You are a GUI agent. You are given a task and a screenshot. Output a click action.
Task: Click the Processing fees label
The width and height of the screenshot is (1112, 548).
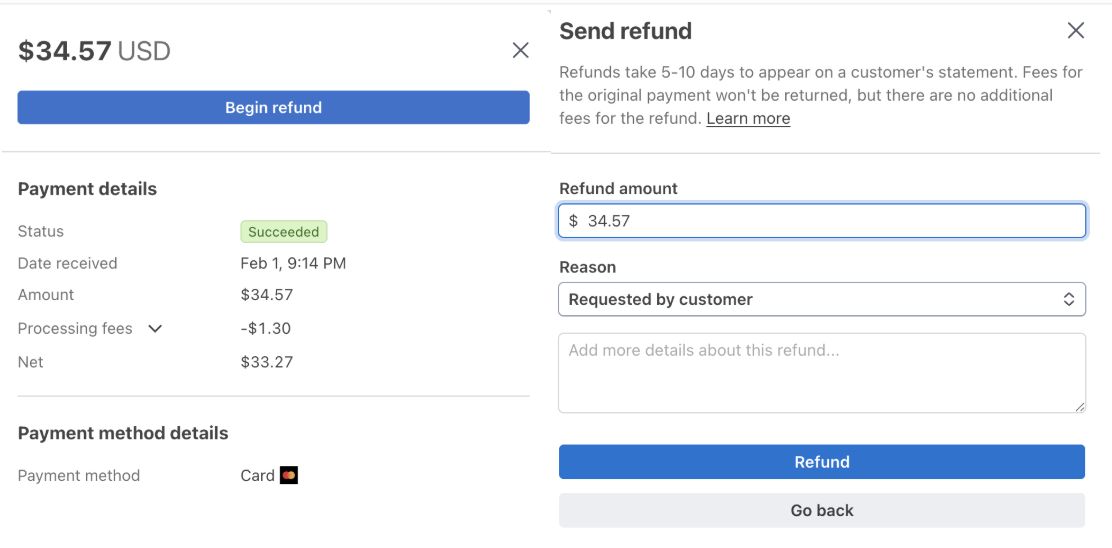(75, 329)
